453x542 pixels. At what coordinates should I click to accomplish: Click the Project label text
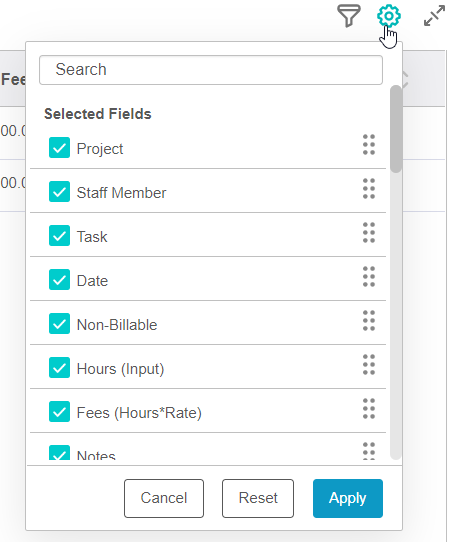100,149
